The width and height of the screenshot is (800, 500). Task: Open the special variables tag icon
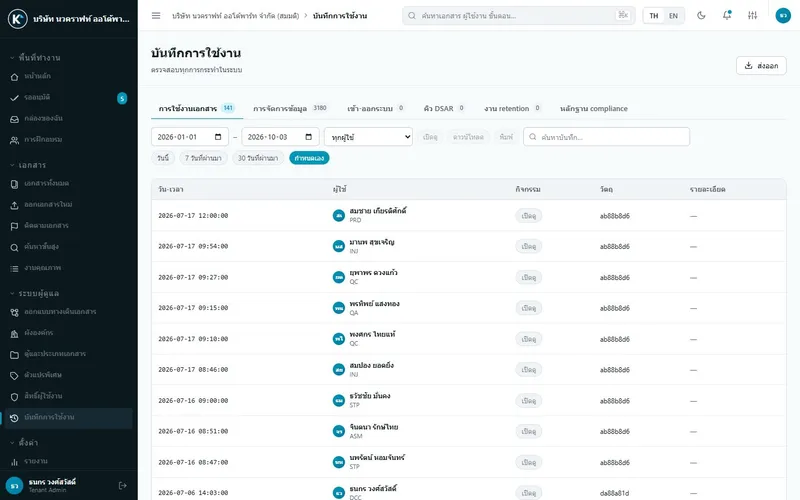14,376
